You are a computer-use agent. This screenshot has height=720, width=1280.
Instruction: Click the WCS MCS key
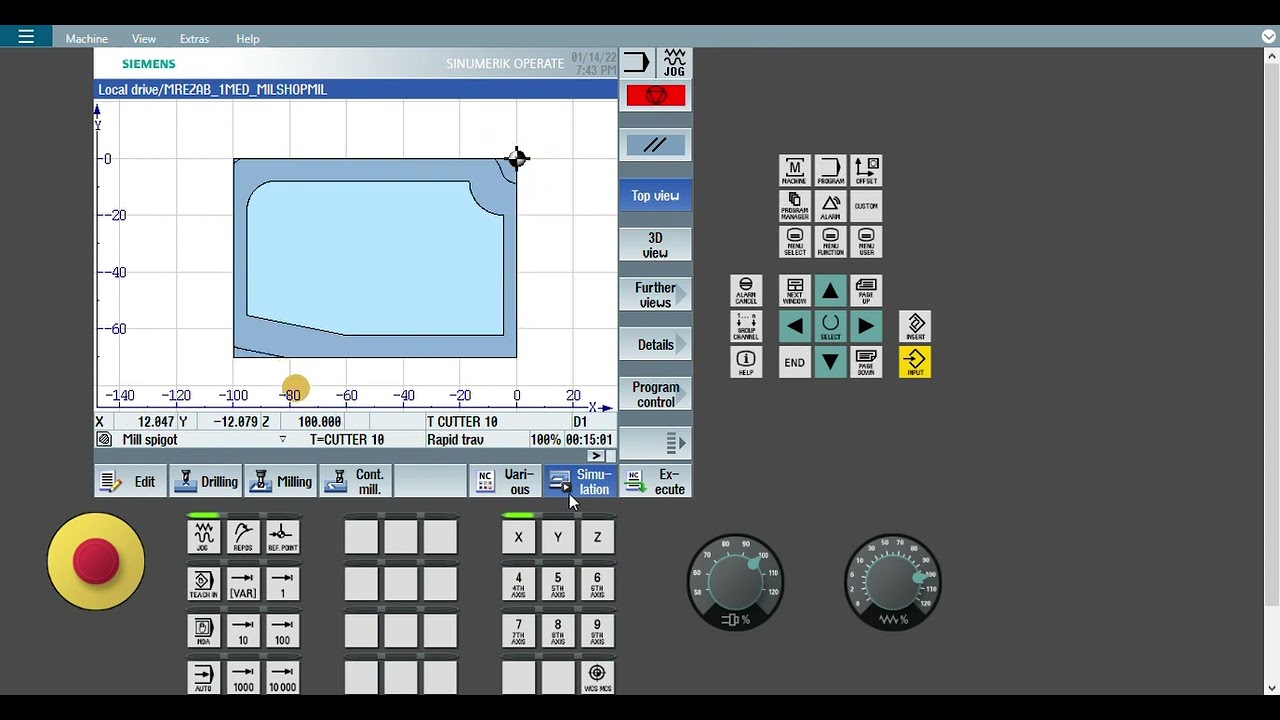[x=597, y=677]
